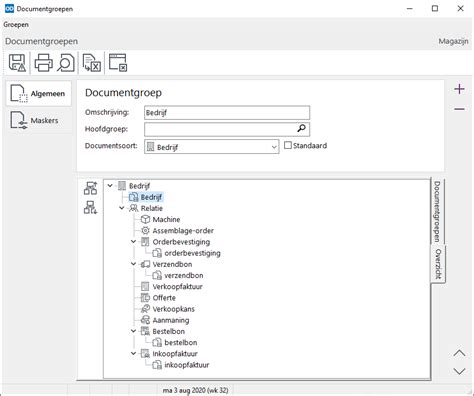Click the Omschrijving input field
The height and width of the screenshot is (396, 474).
[227, 113]
